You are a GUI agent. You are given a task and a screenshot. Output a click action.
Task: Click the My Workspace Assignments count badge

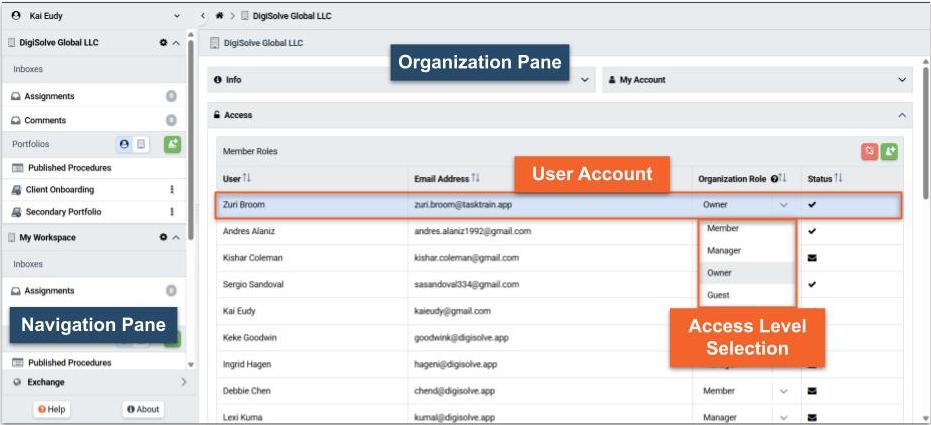pyautogui.click(x=171, y=291)
